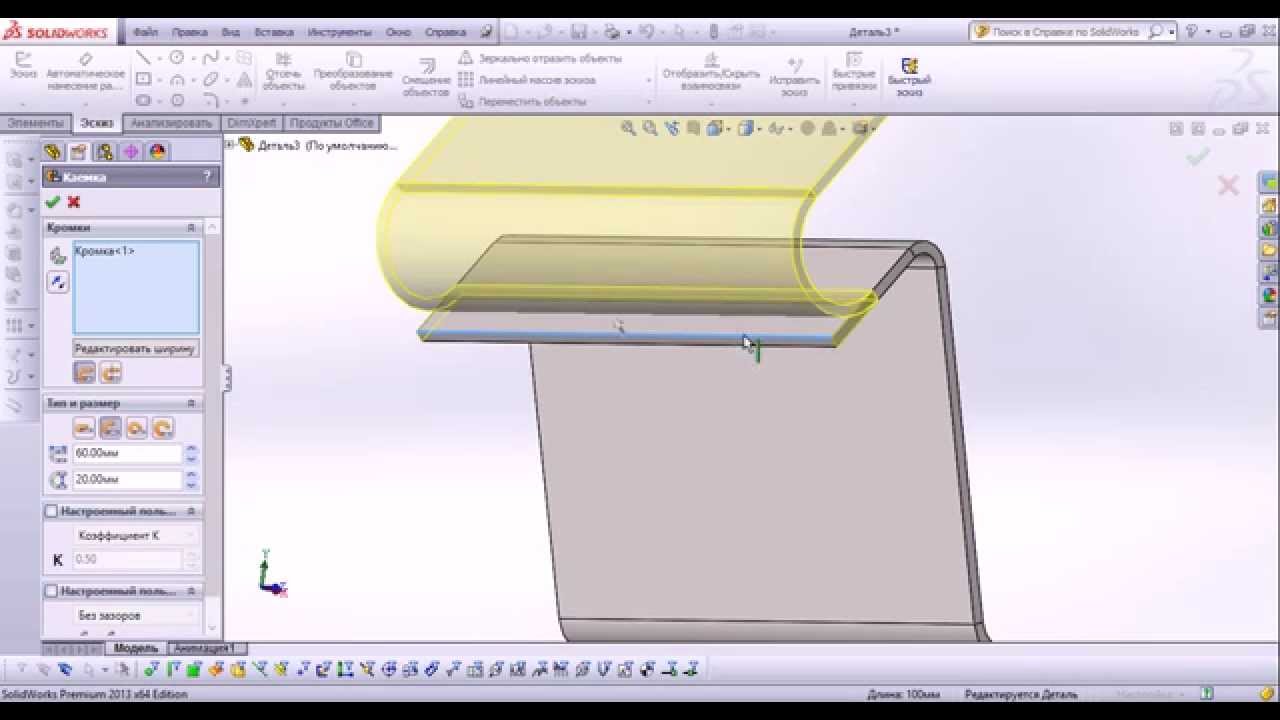Viewport: 1280px width, 720px height.
Task: Select the Line sketch tool
Action: point(143,58)
